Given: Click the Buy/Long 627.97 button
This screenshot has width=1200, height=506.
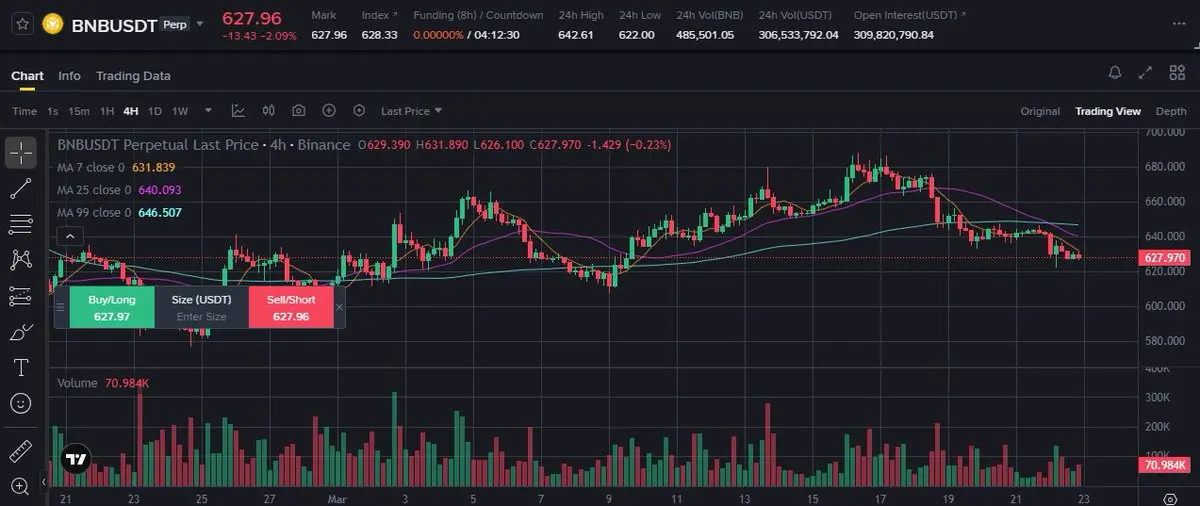Looking at the screenshot, I should (112, 307).
